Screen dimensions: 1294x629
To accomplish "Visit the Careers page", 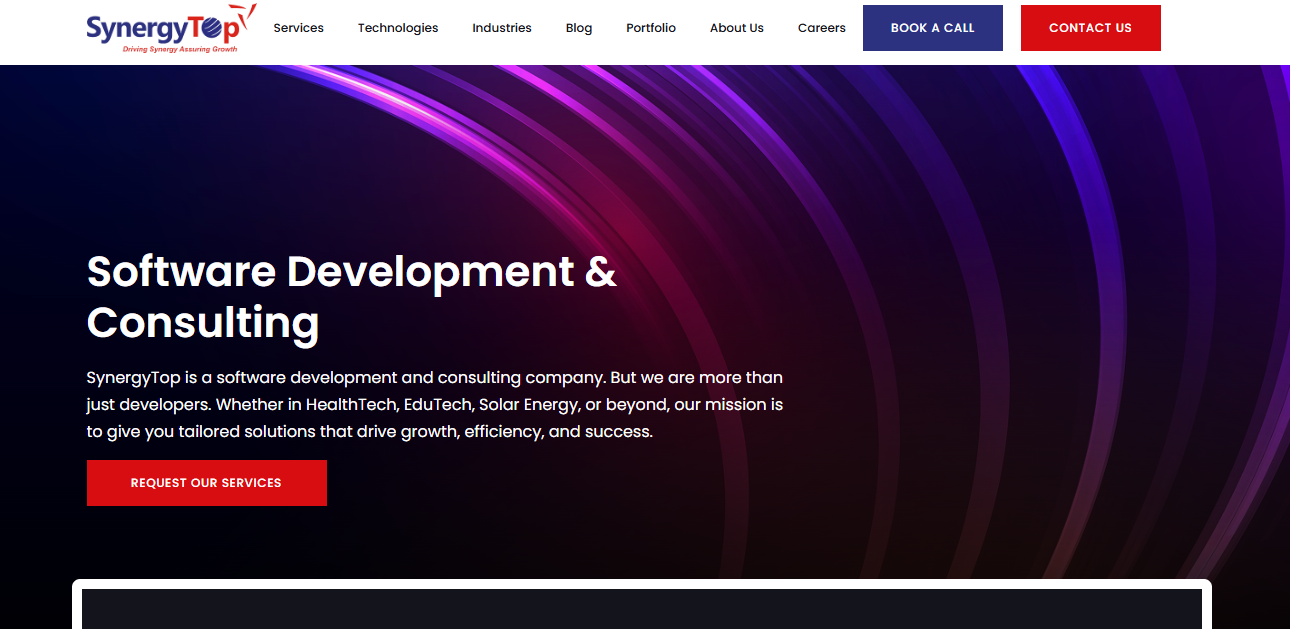I will (x=822, y=28).
